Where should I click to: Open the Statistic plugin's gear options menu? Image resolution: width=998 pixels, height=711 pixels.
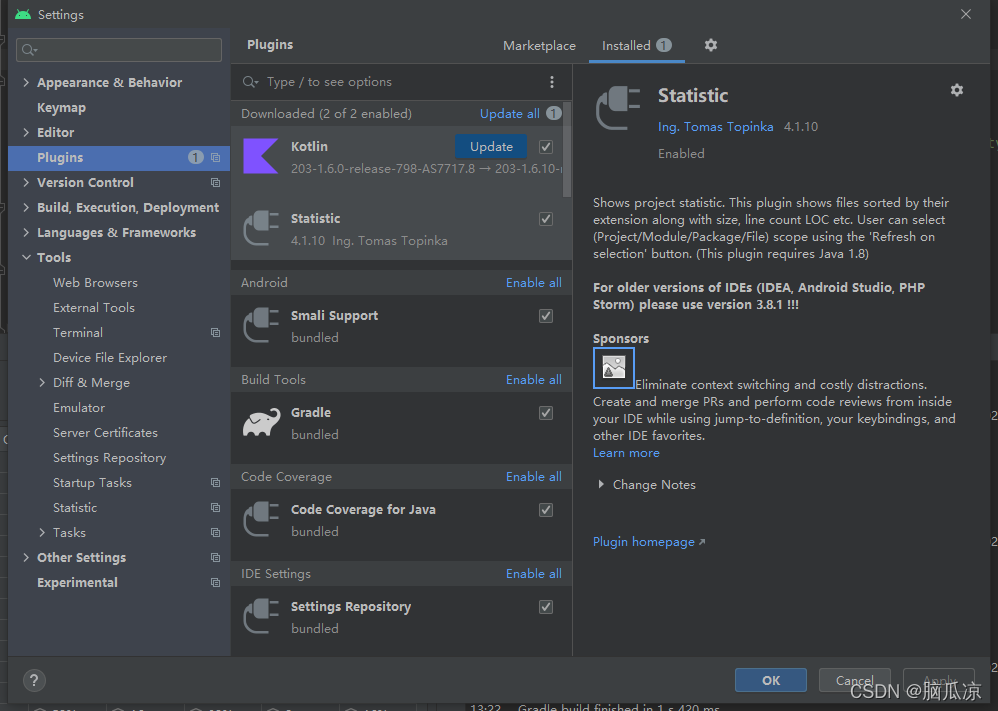tap(957, 90)
